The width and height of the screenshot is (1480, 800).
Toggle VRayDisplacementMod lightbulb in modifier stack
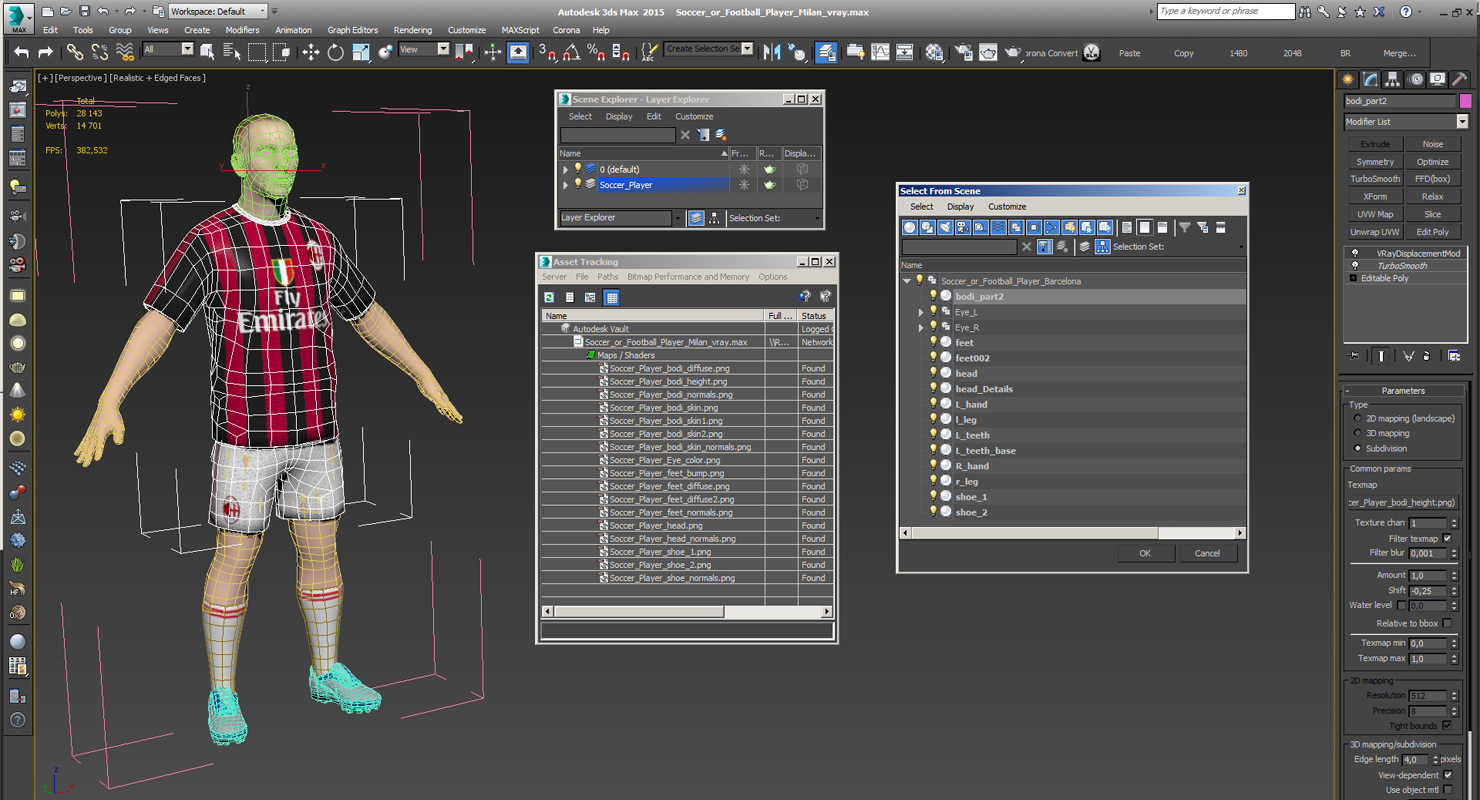(x=1355, y=253)
